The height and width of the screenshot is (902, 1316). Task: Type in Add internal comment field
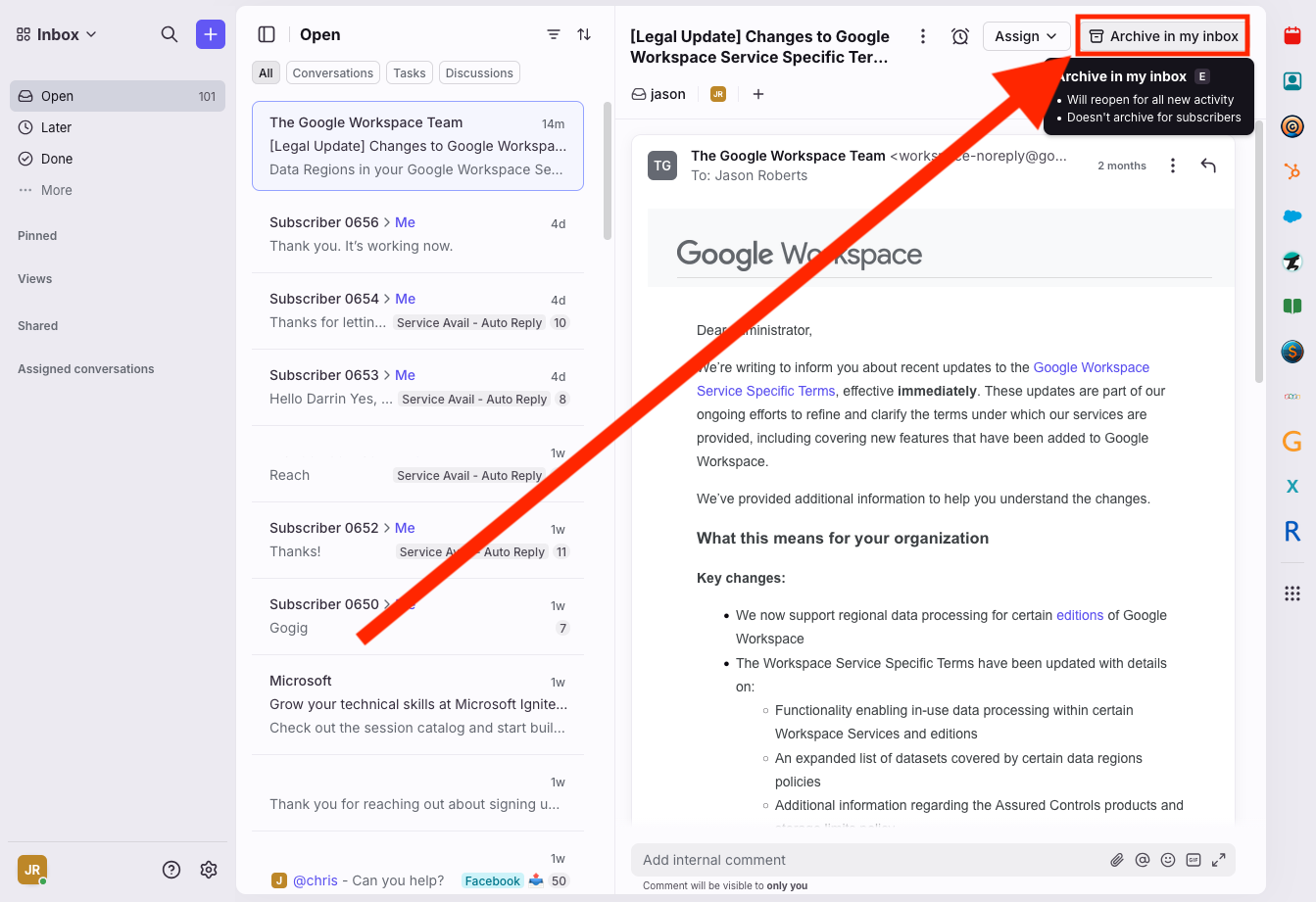click(x=862, y=860)
